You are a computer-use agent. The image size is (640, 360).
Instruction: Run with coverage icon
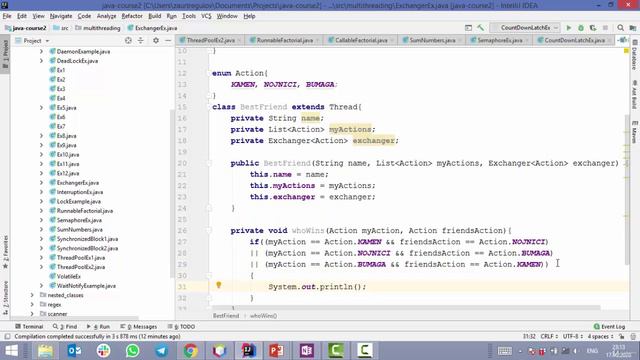pyautogui.click(x=593, y=28)
